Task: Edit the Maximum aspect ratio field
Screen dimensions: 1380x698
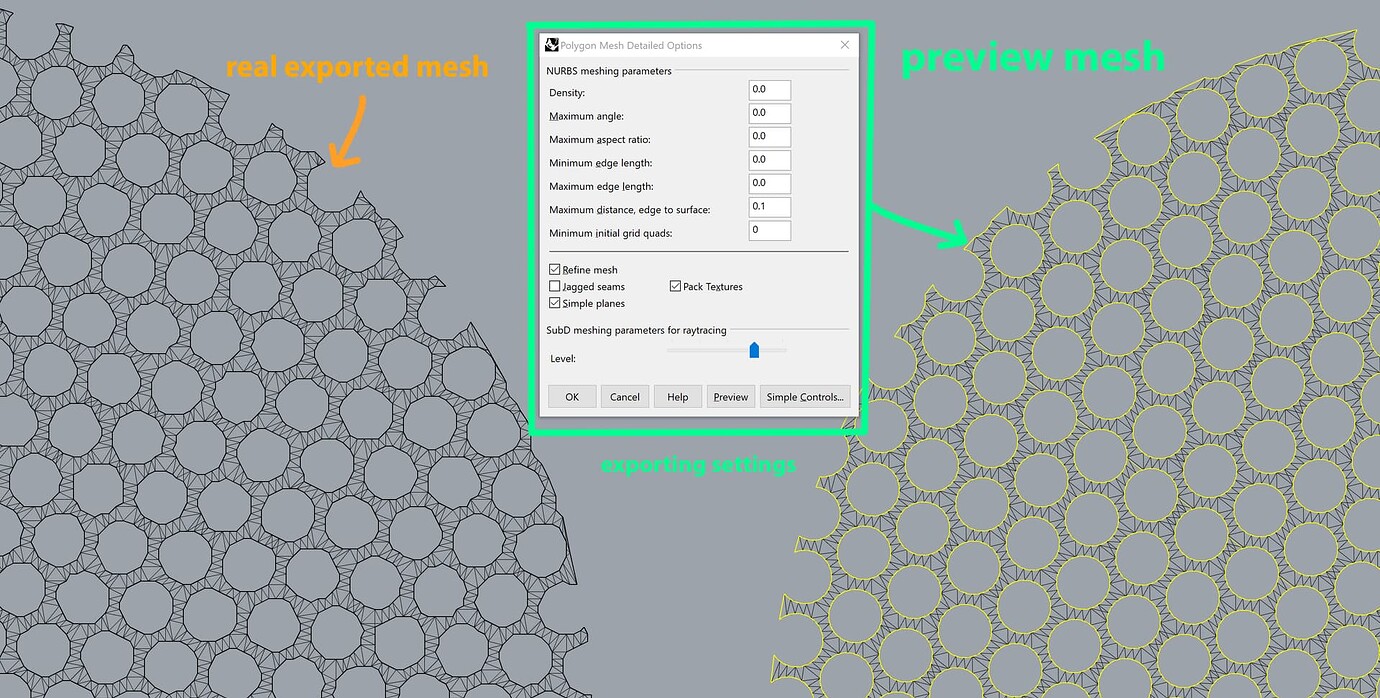Action: pos(769,136)
